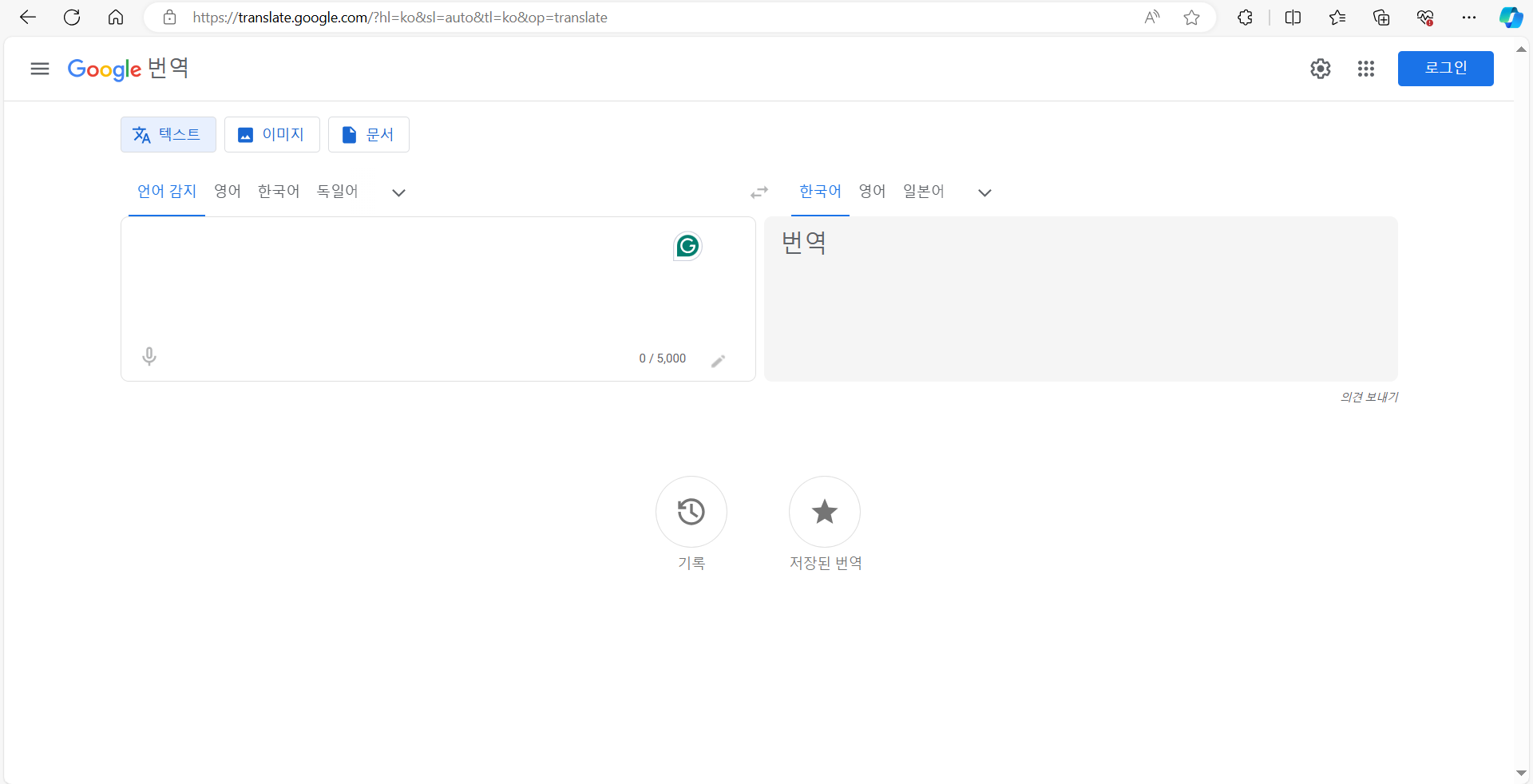Choose 한국어 as source language
1533x784 pixels.
pos(279,192)
